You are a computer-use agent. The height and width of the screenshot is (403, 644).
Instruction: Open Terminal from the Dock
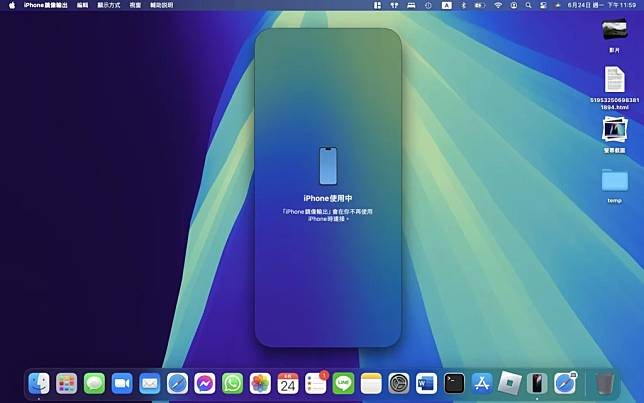pos(454,383)
